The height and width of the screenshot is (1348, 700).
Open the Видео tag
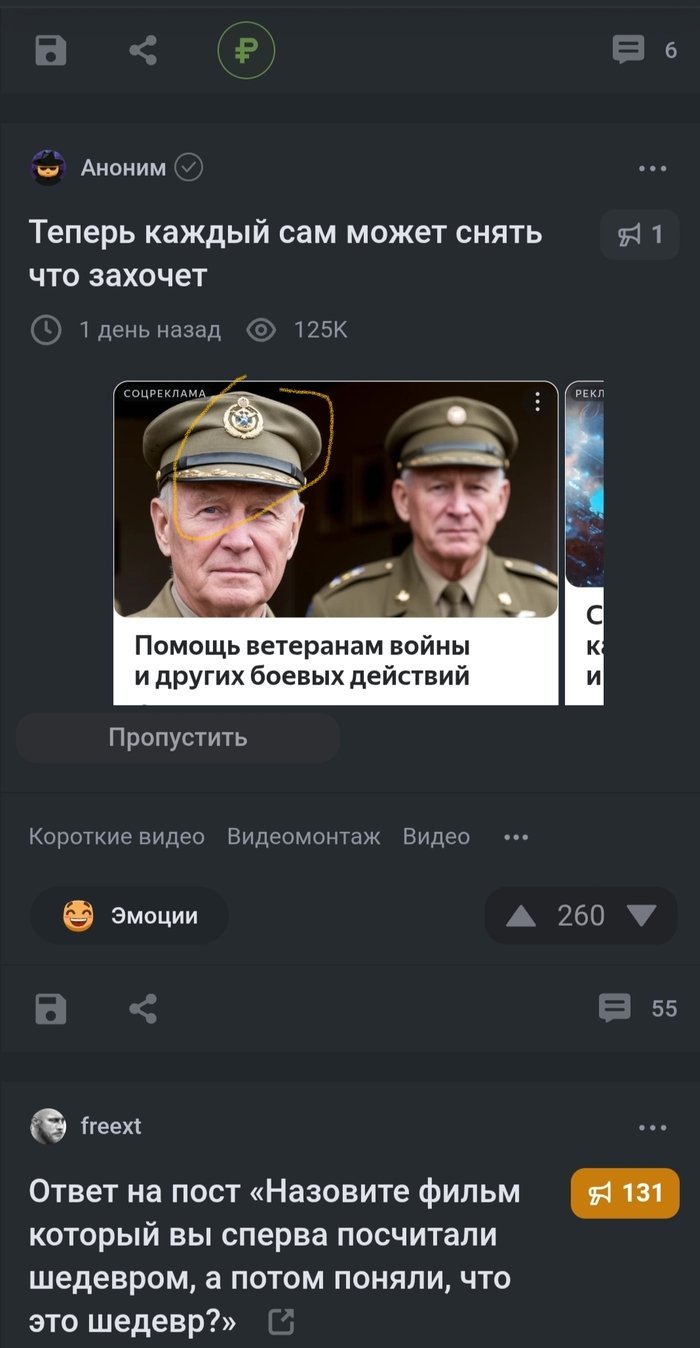[436, 837]
